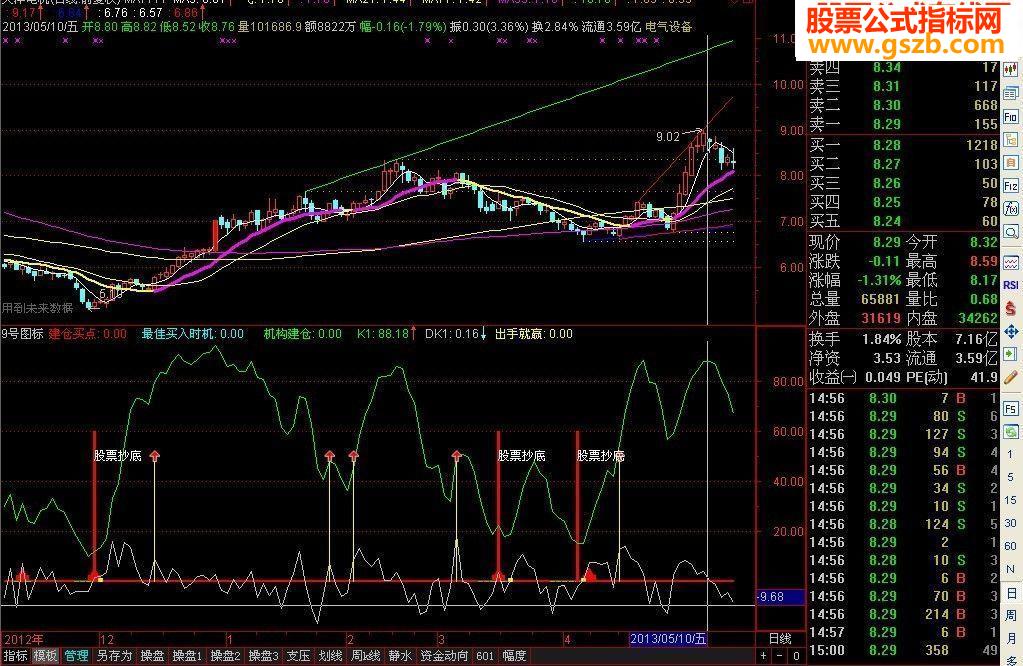Click the 2013/05/10/五 date marker on time axis
The image size is (1023, 666).
pyautogui.click(x=668, y=639)
